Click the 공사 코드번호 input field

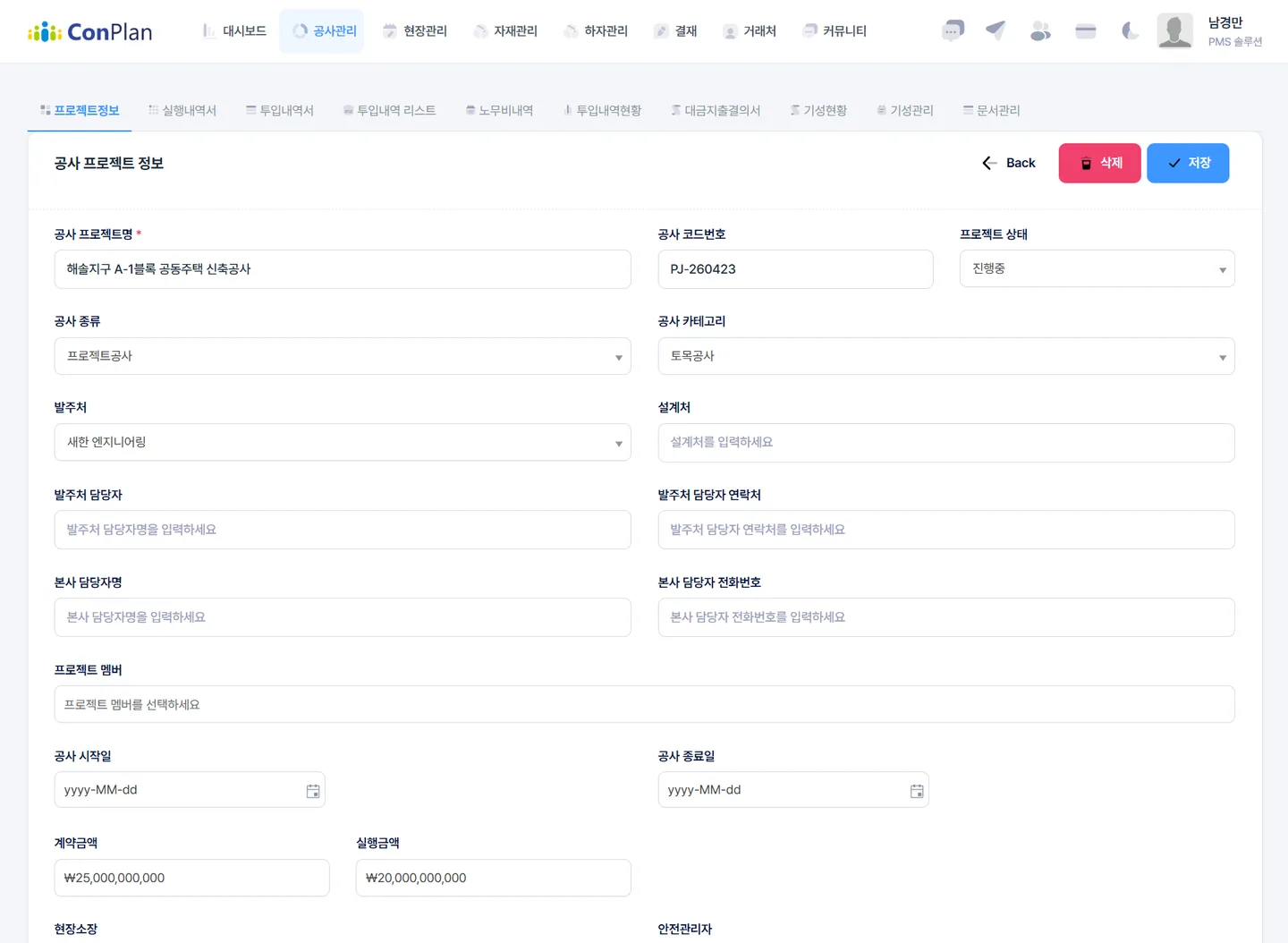pos(795,269)
